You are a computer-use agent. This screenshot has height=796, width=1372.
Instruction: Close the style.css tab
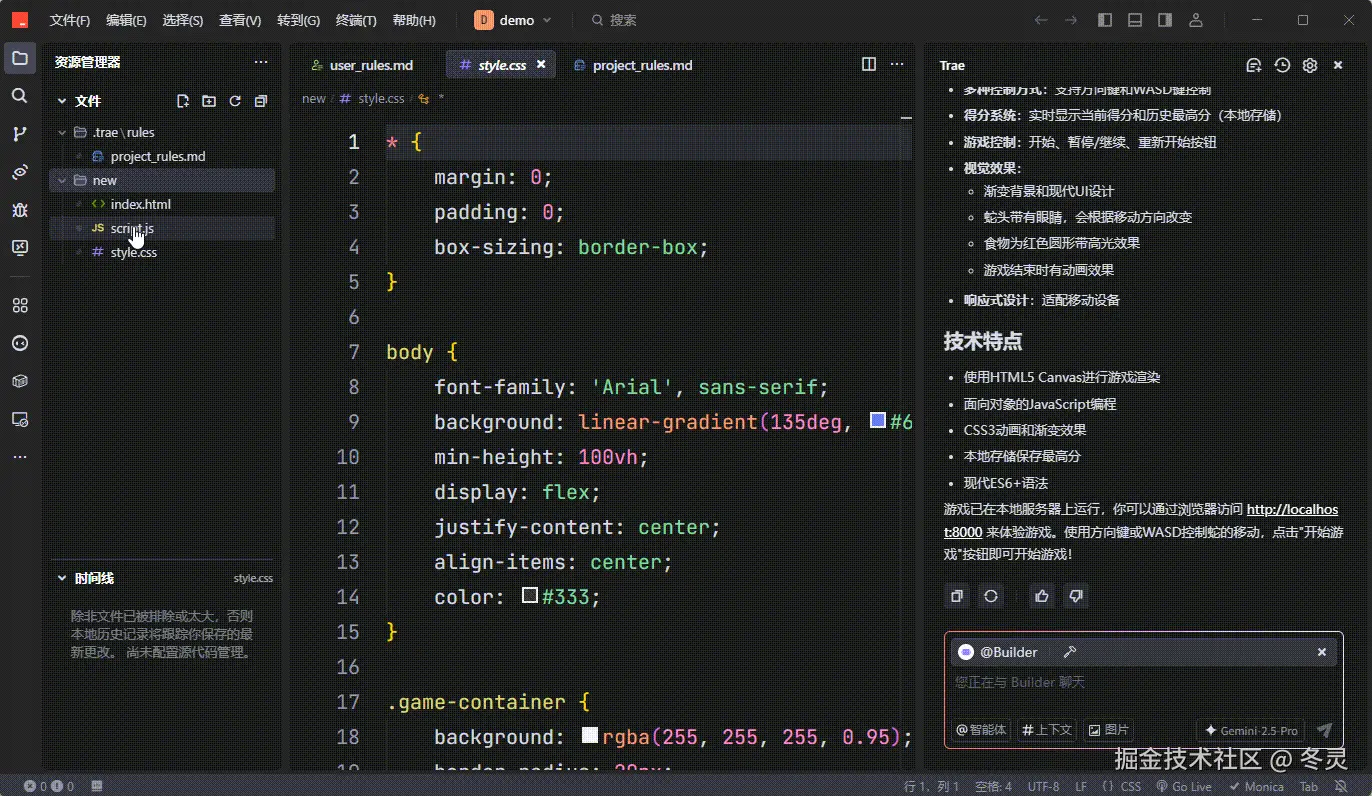(541, 64)
